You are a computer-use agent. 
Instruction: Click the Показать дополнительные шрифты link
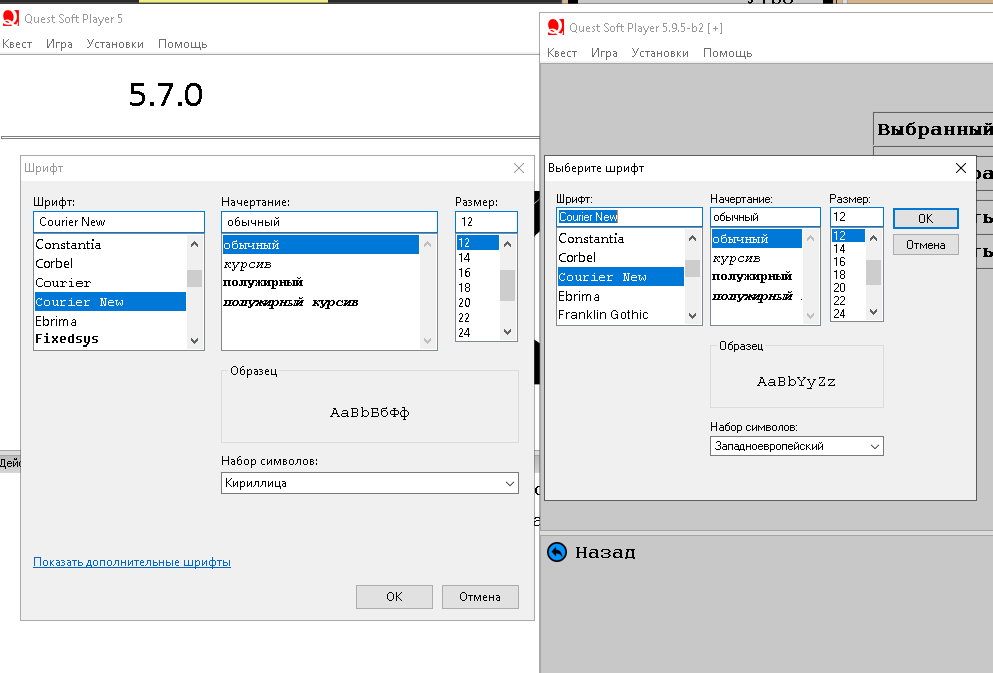pos(132,562)
